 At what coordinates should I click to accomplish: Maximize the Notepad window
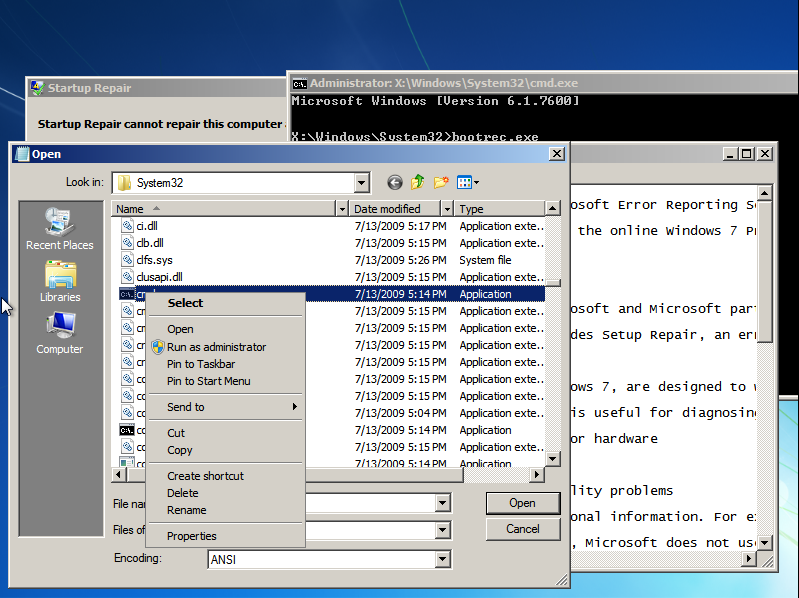747,154
